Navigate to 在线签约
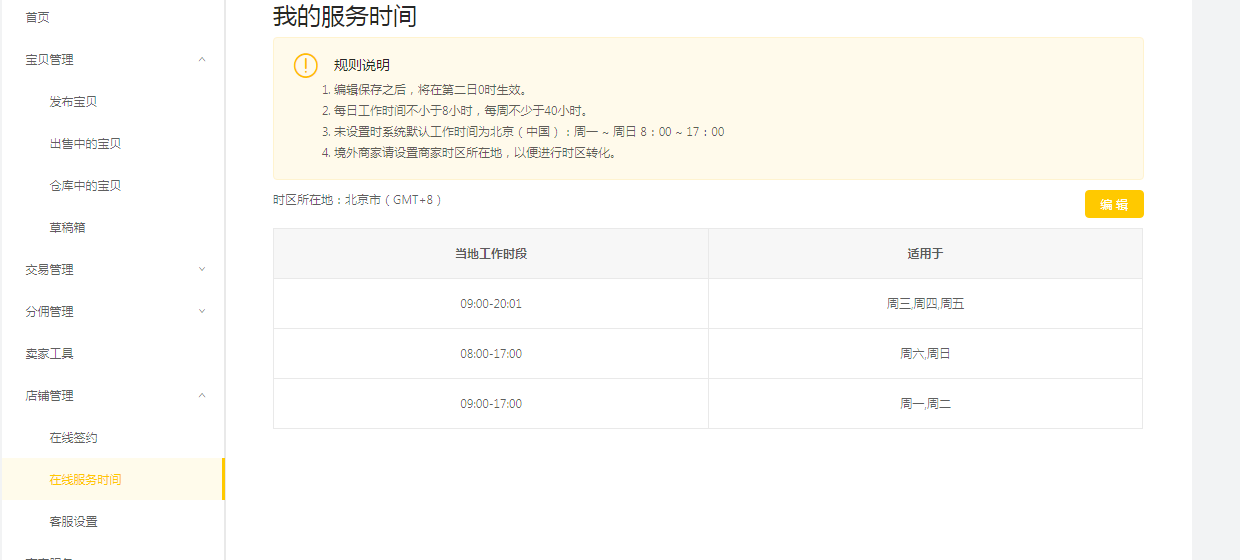Screen dimensions: 1240x560 pos(73,438)
